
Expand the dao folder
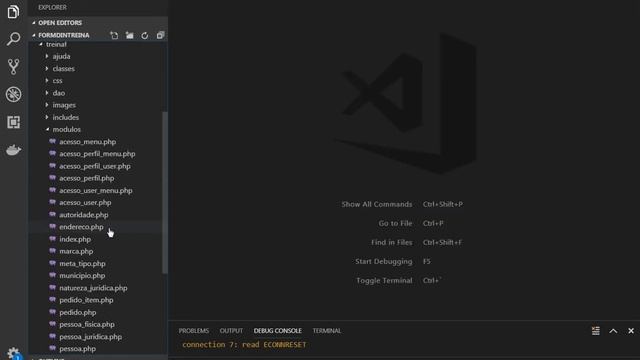98,93
